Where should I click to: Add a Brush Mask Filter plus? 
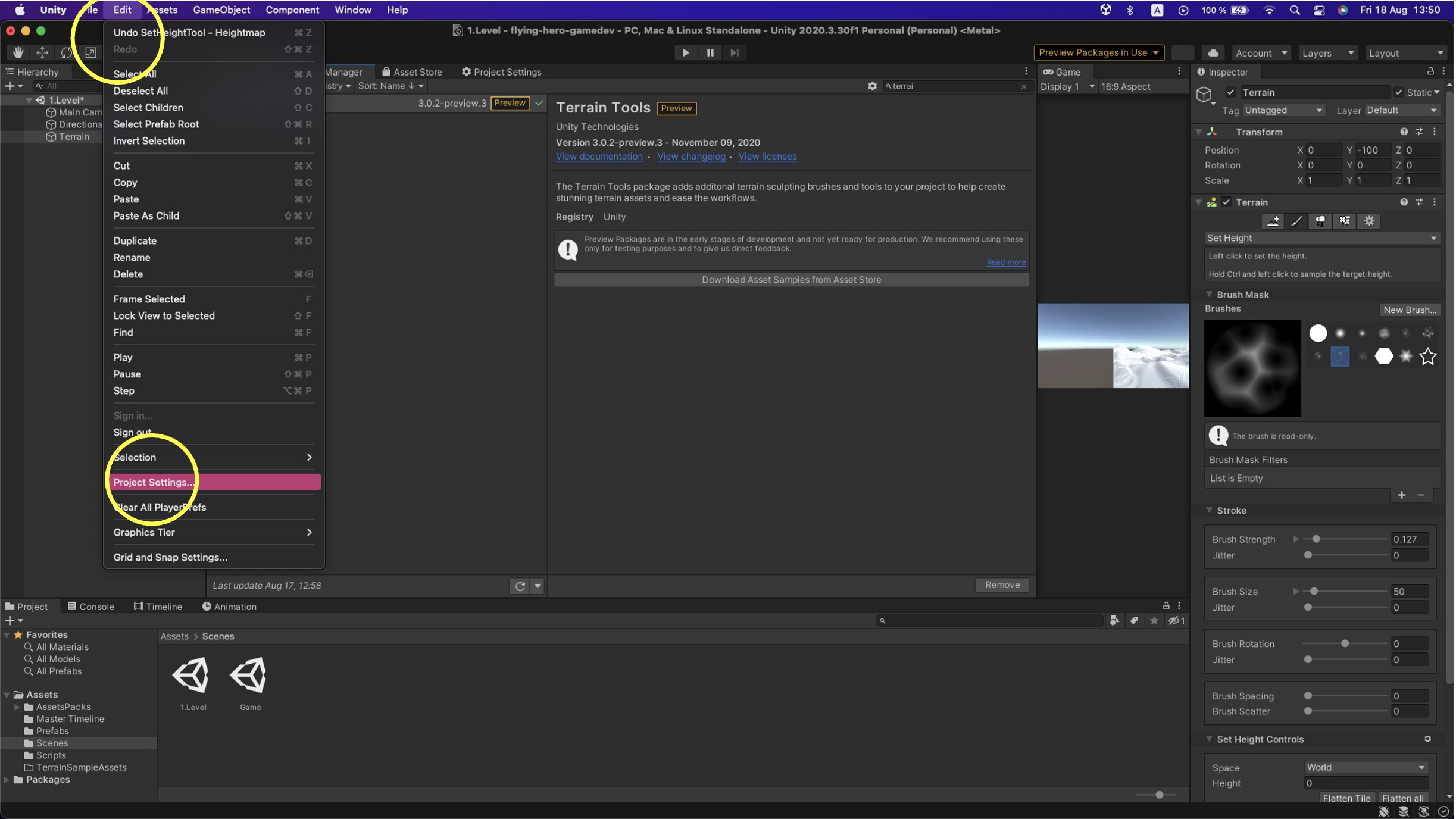pyautogui.click(x=1402, y=495)
